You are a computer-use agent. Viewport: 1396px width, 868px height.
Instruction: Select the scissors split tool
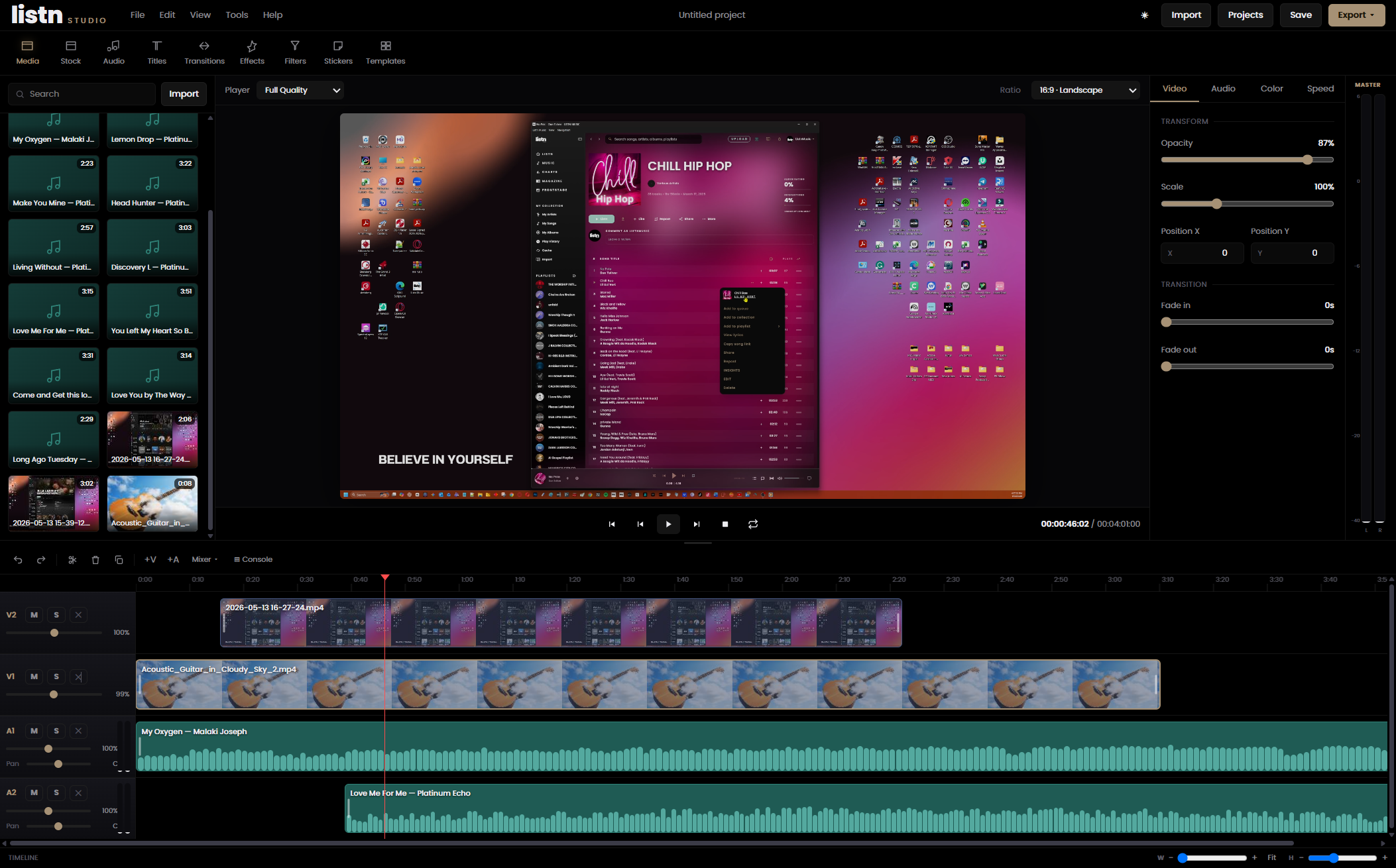pos(72,560)
